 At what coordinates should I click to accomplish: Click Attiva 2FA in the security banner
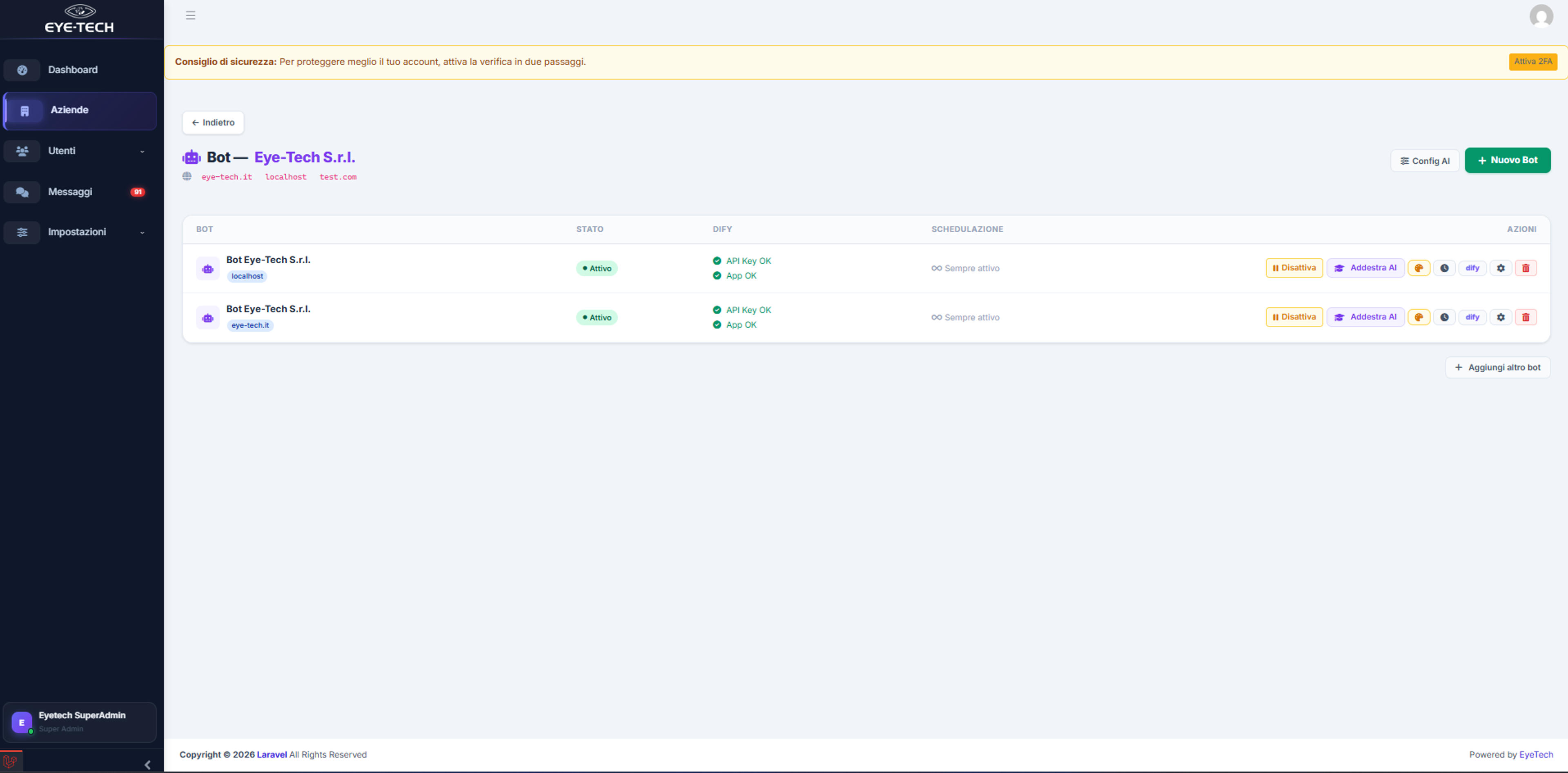[x=1532, y=62]
